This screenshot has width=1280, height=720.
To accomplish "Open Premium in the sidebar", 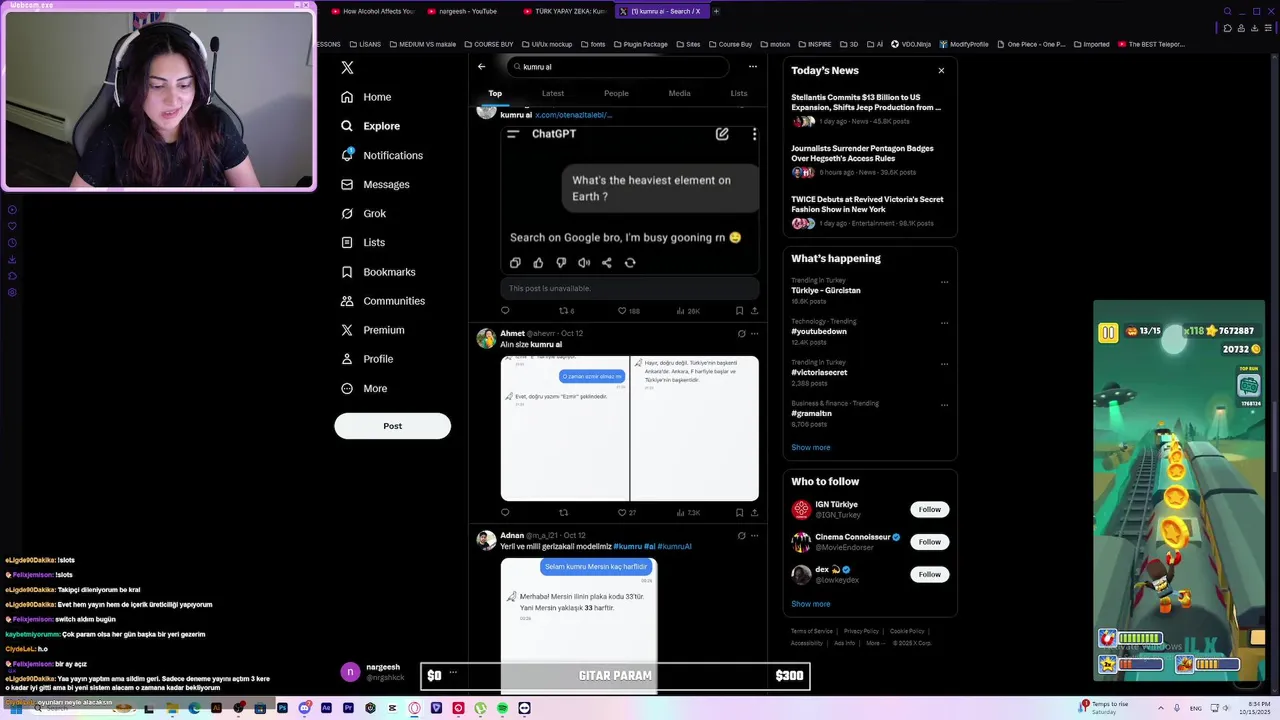I will [x=373, y=330].
